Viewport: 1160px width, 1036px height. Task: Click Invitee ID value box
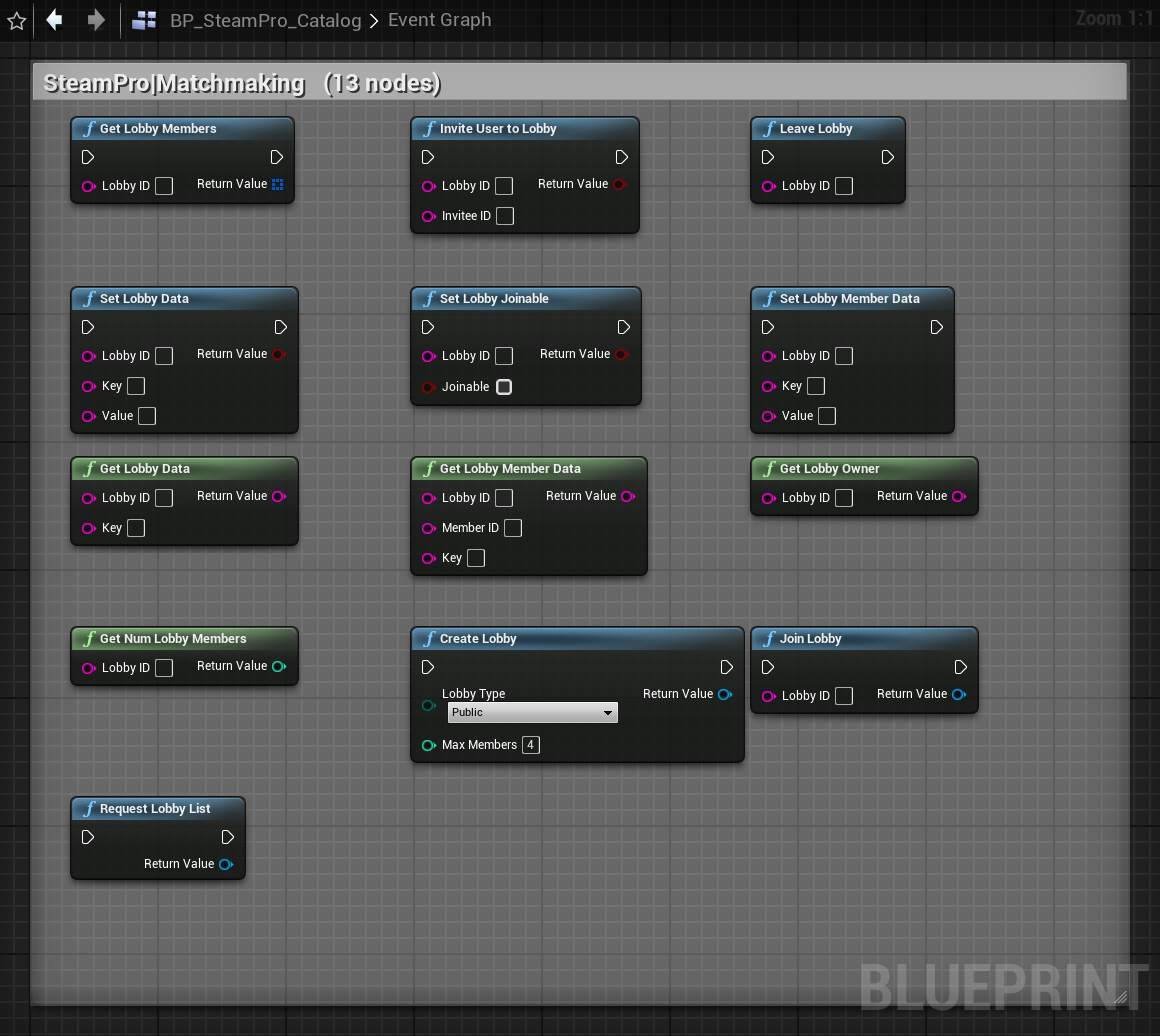[x=505, y=216]
